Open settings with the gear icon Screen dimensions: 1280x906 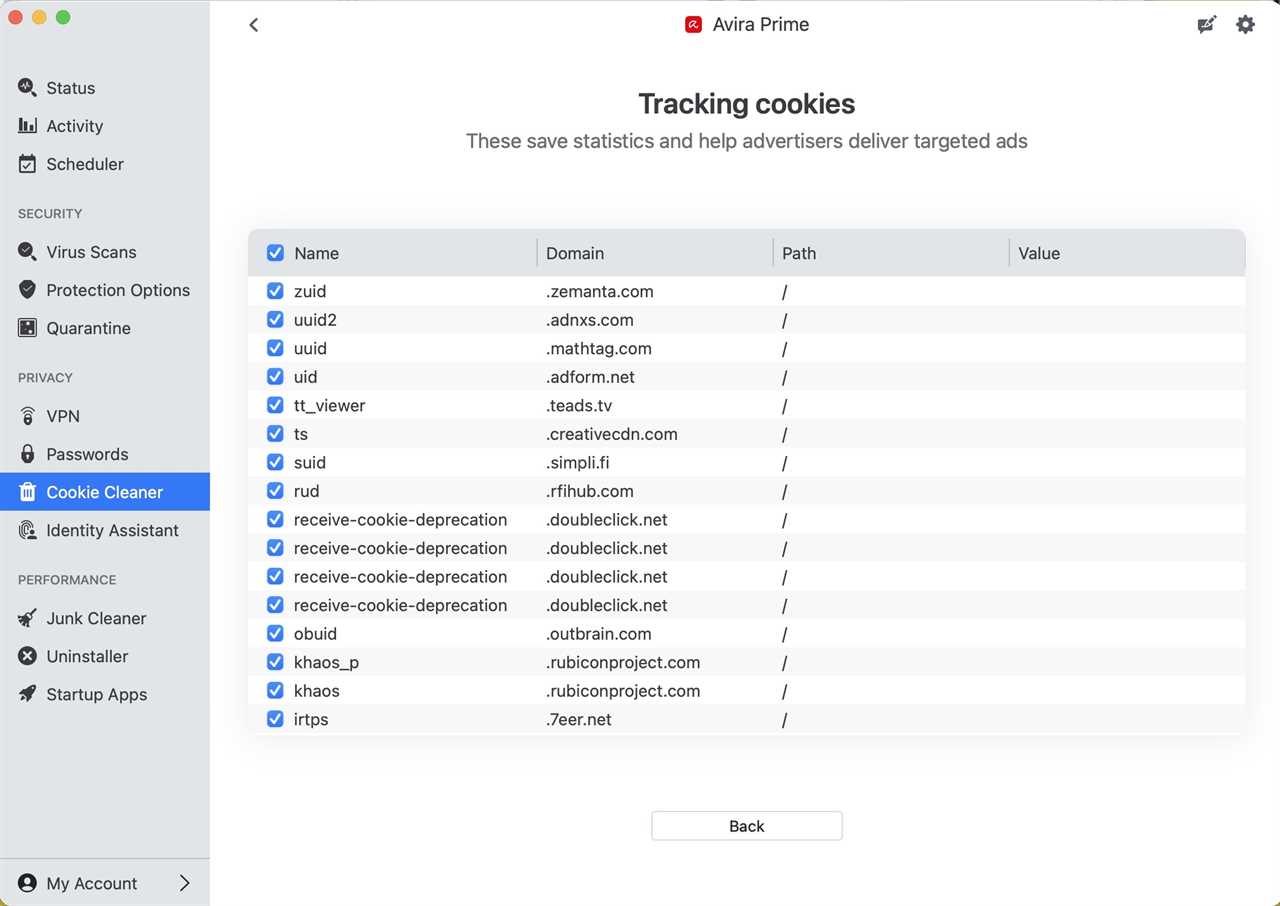coord(1245,25)
